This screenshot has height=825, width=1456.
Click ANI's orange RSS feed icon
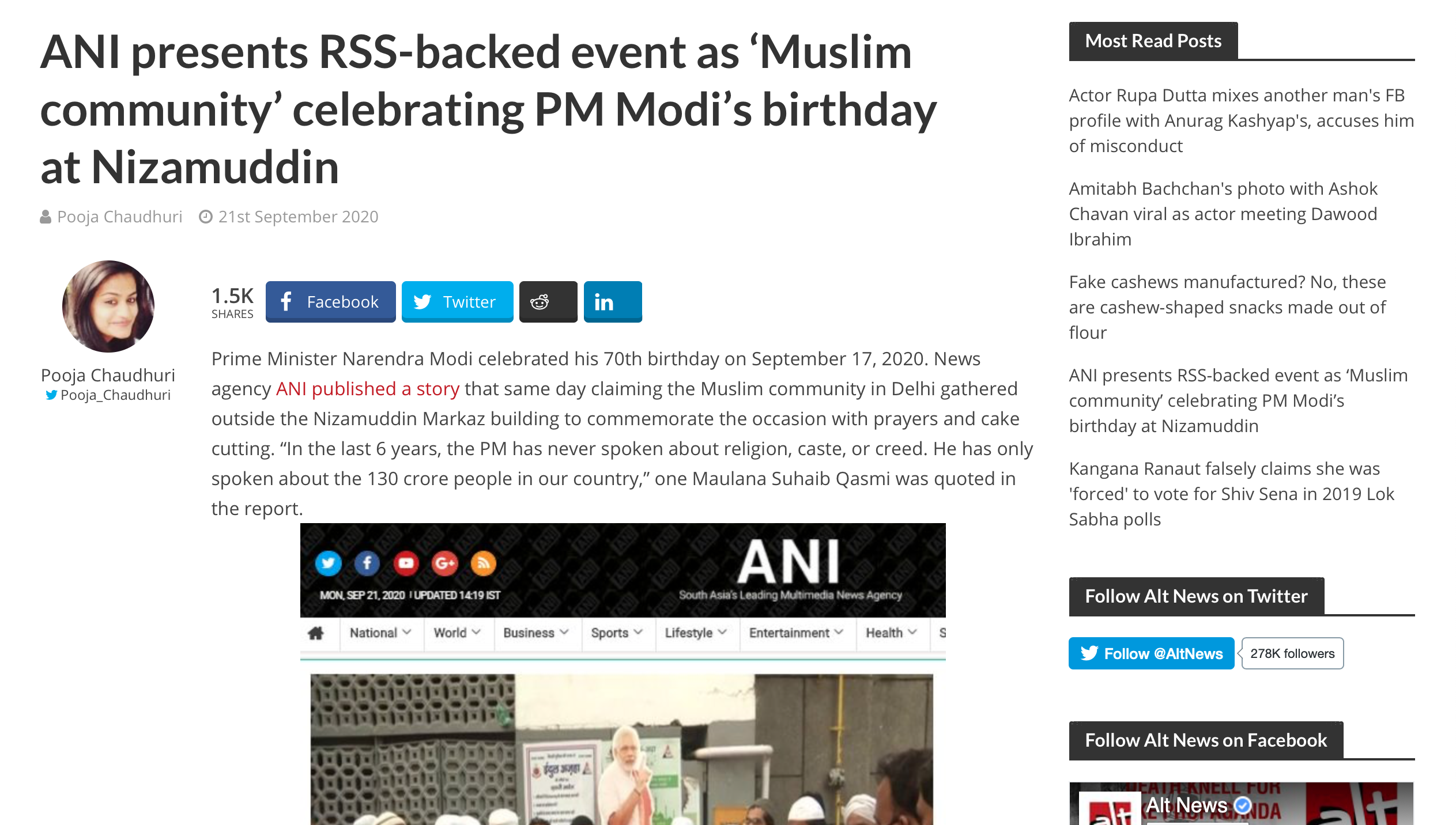pyautogui.click(x=484, y=563)
